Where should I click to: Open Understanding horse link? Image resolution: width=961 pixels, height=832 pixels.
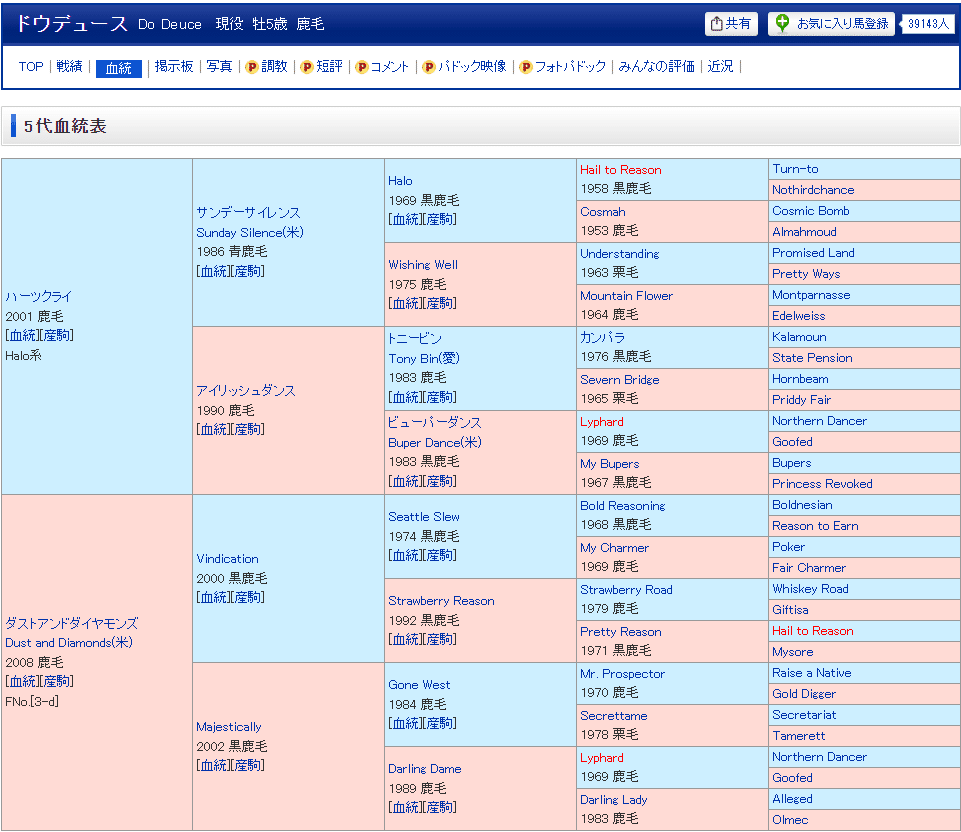pos(620,254)
